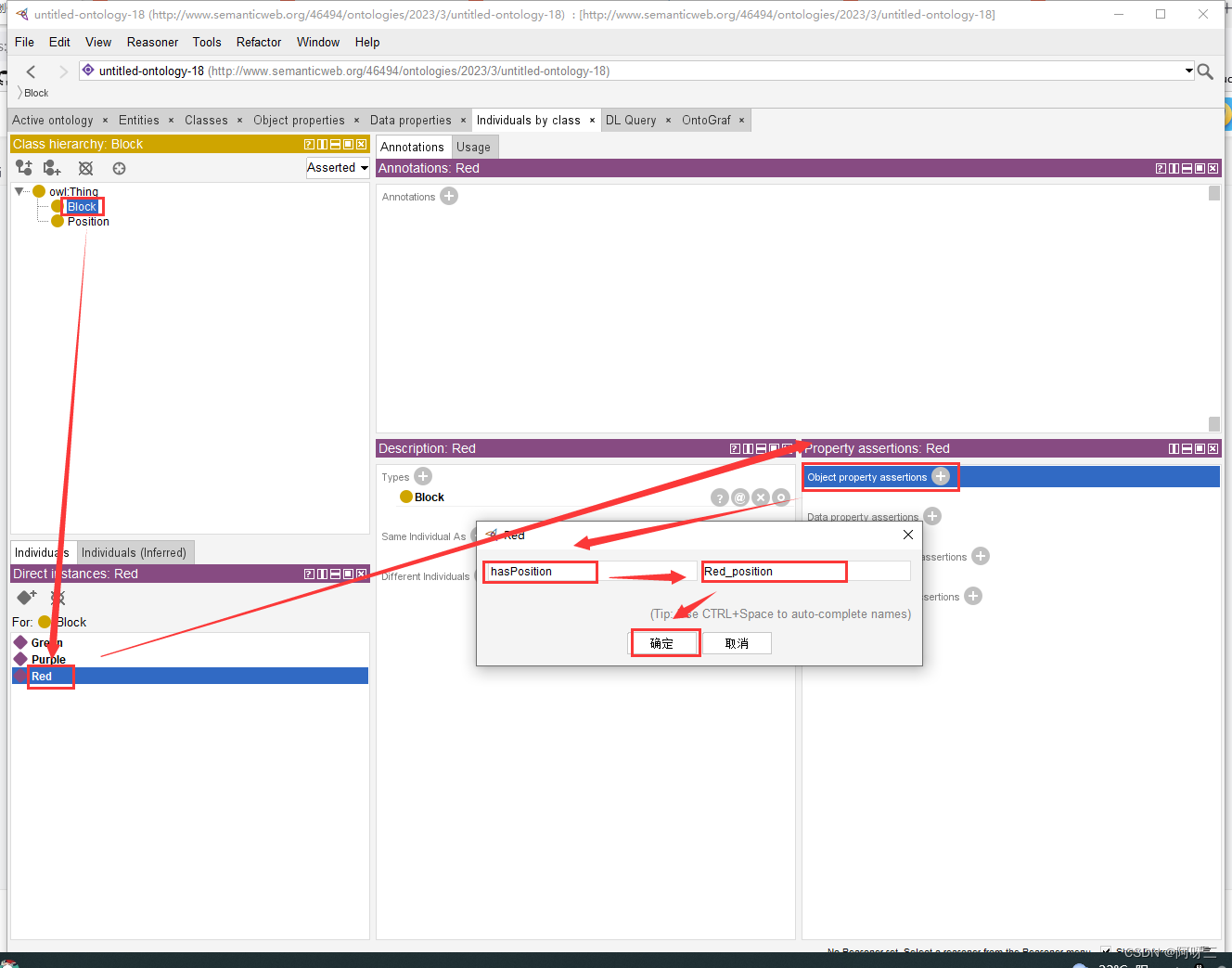This screenshot has width=1232, height=968.
Task: Switch to the Object properties tab
Action: pos(299,120)
